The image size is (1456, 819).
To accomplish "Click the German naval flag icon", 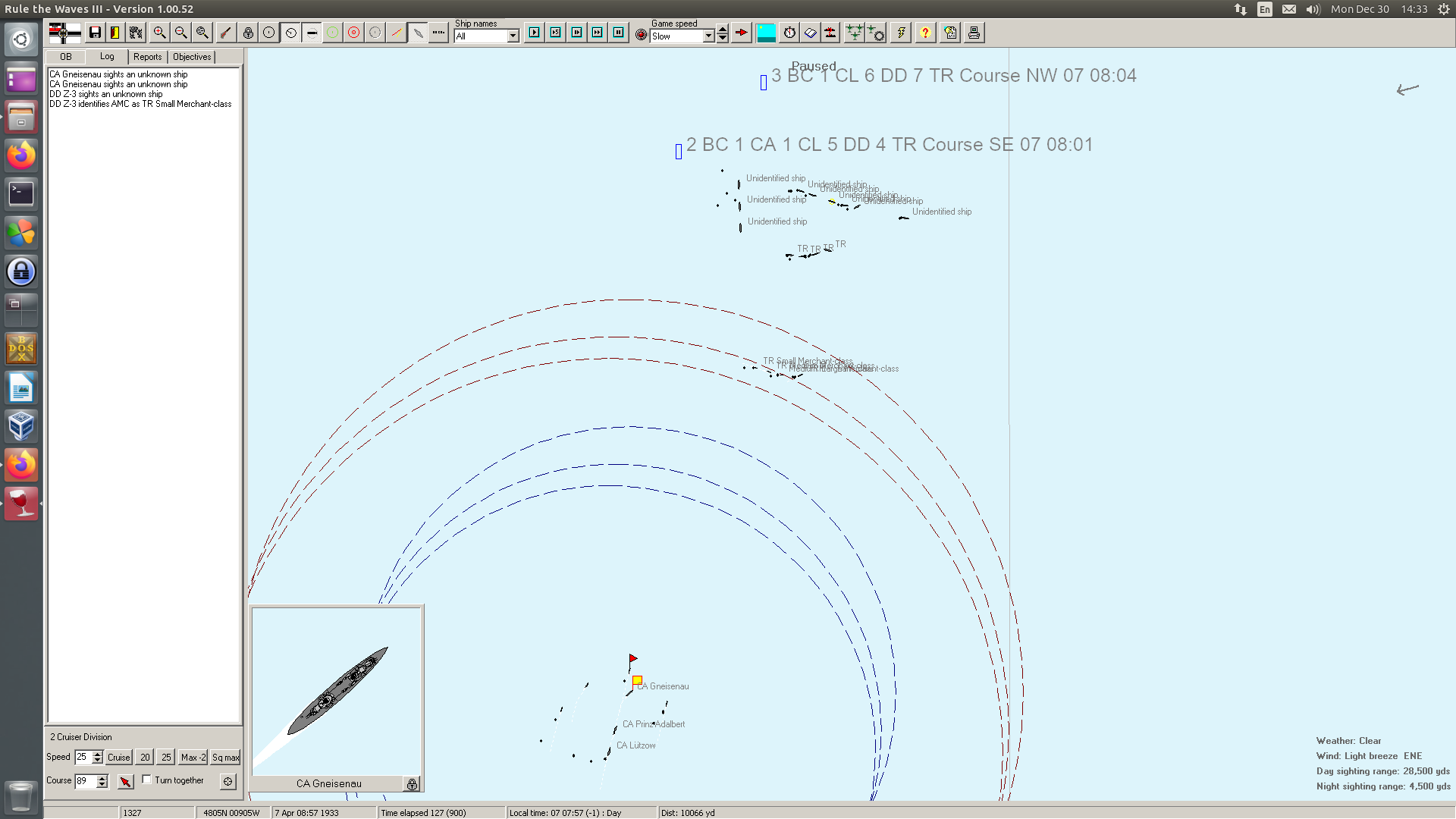I will (x=64, y=33).
